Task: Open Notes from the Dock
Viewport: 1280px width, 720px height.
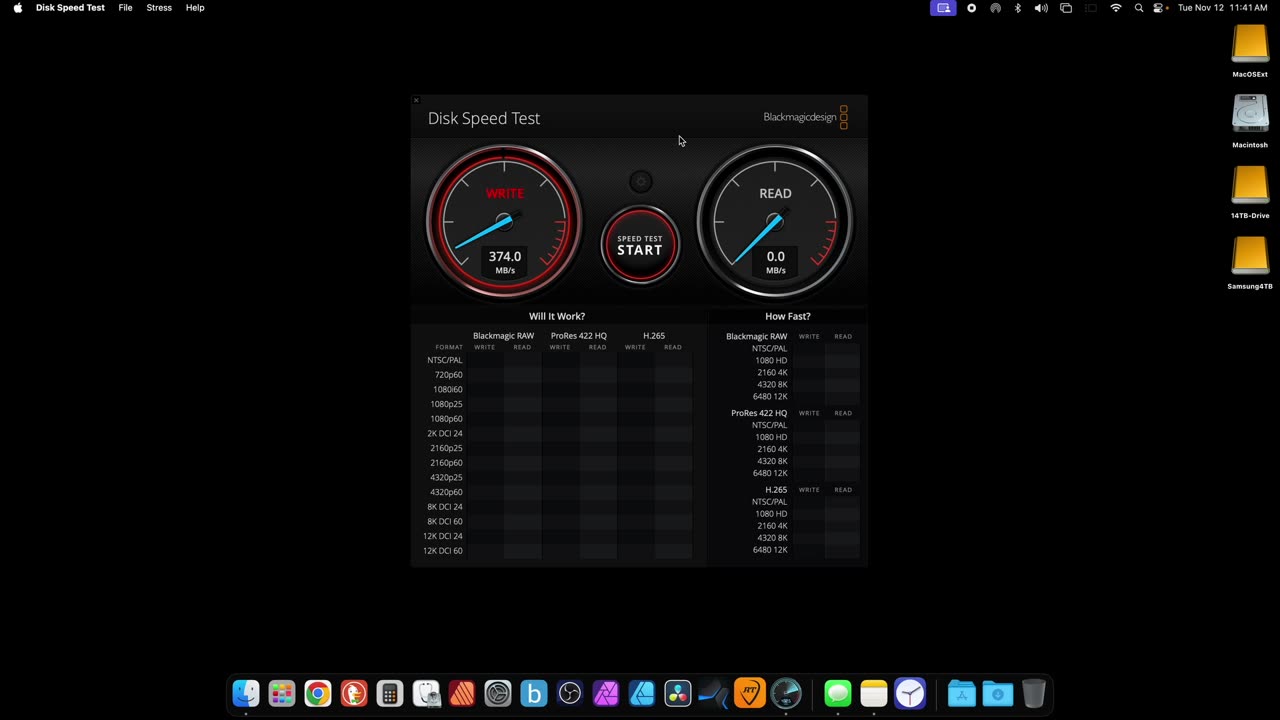Action: click(x=874, y=693)
